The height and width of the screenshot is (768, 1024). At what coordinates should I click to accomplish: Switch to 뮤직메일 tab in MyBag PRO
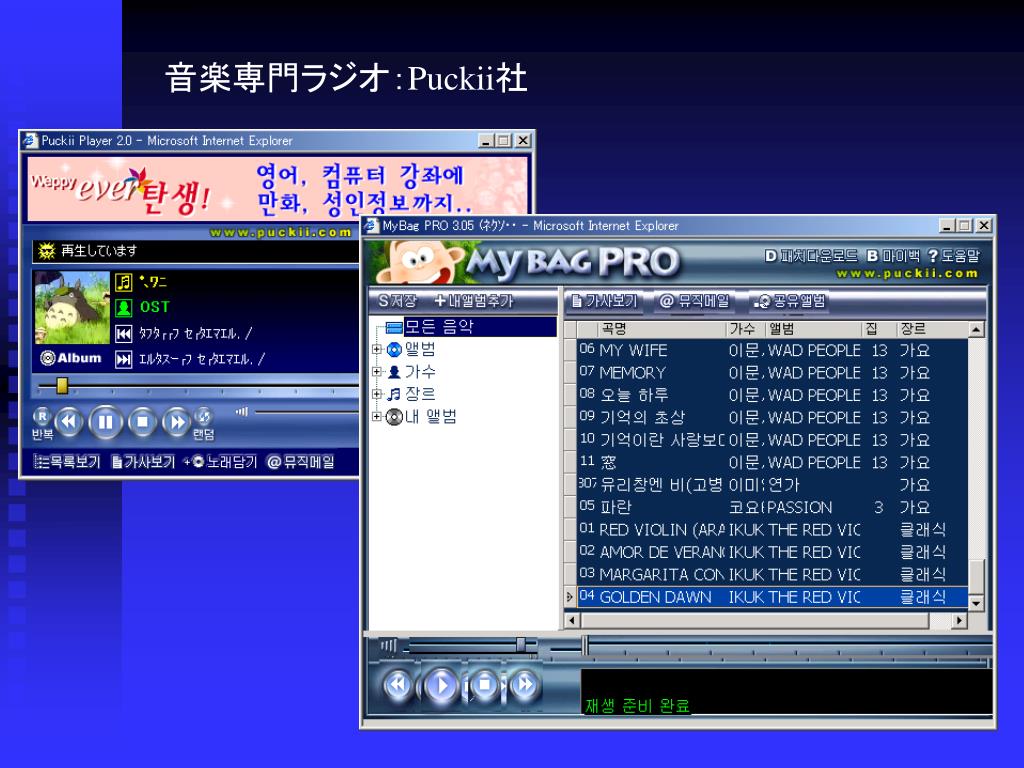[x=694, y=301]
